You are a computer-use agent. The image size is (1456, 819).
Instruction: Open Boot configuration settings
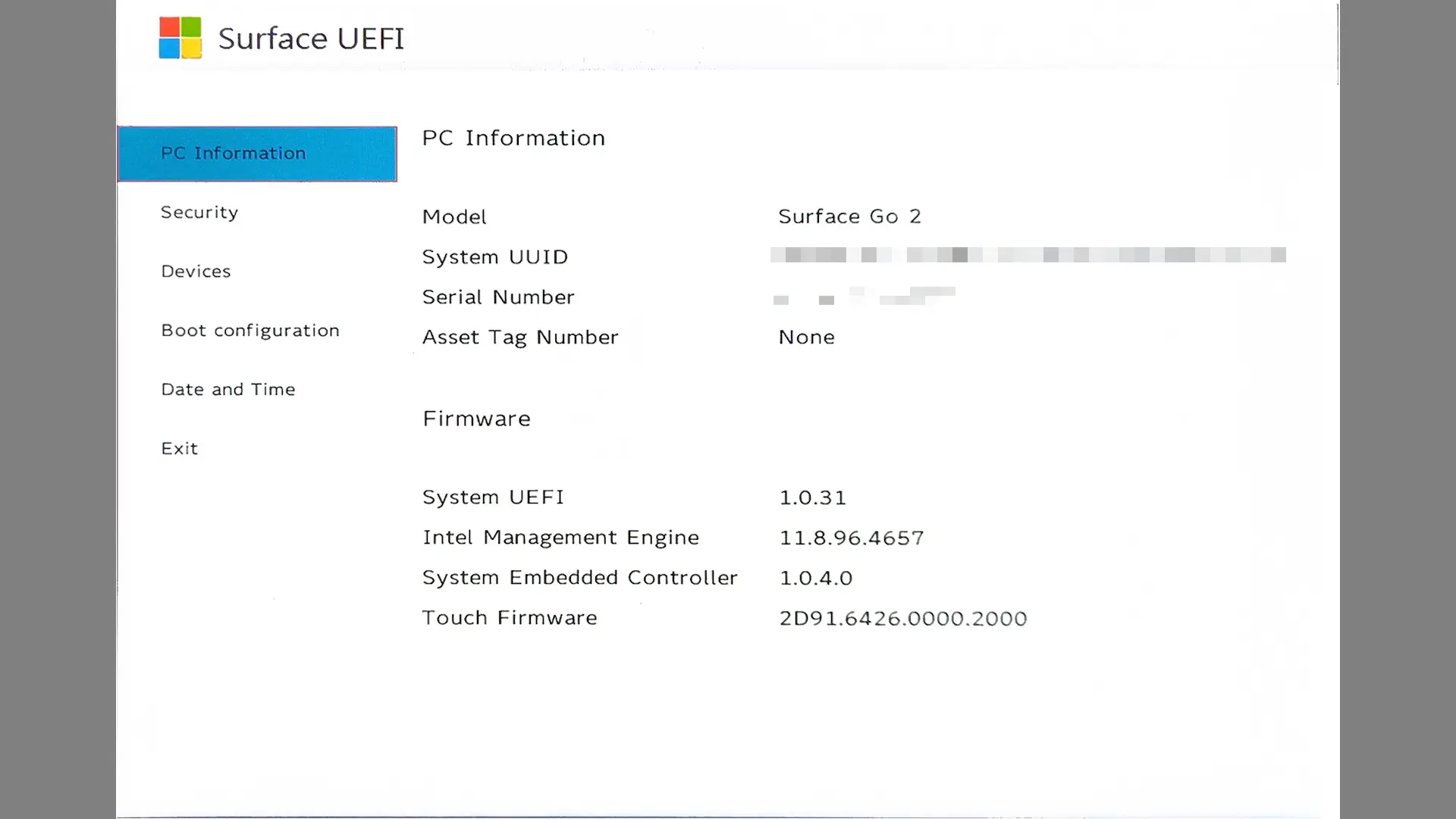250,331
